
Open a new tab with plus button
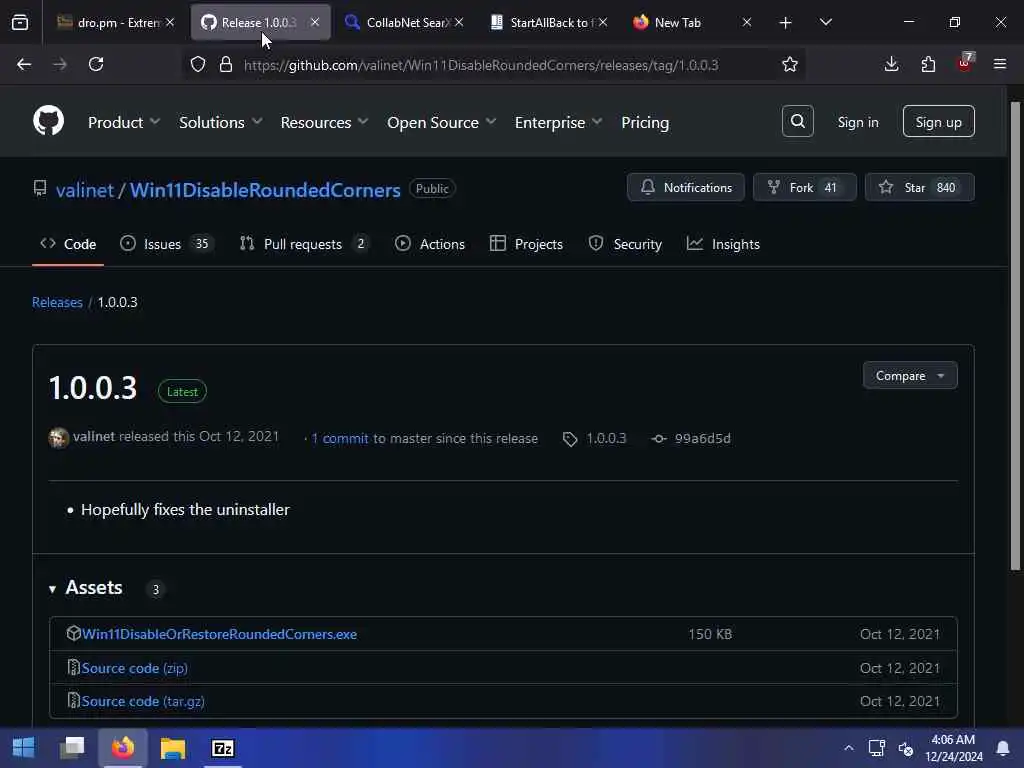tap(785, 23)
